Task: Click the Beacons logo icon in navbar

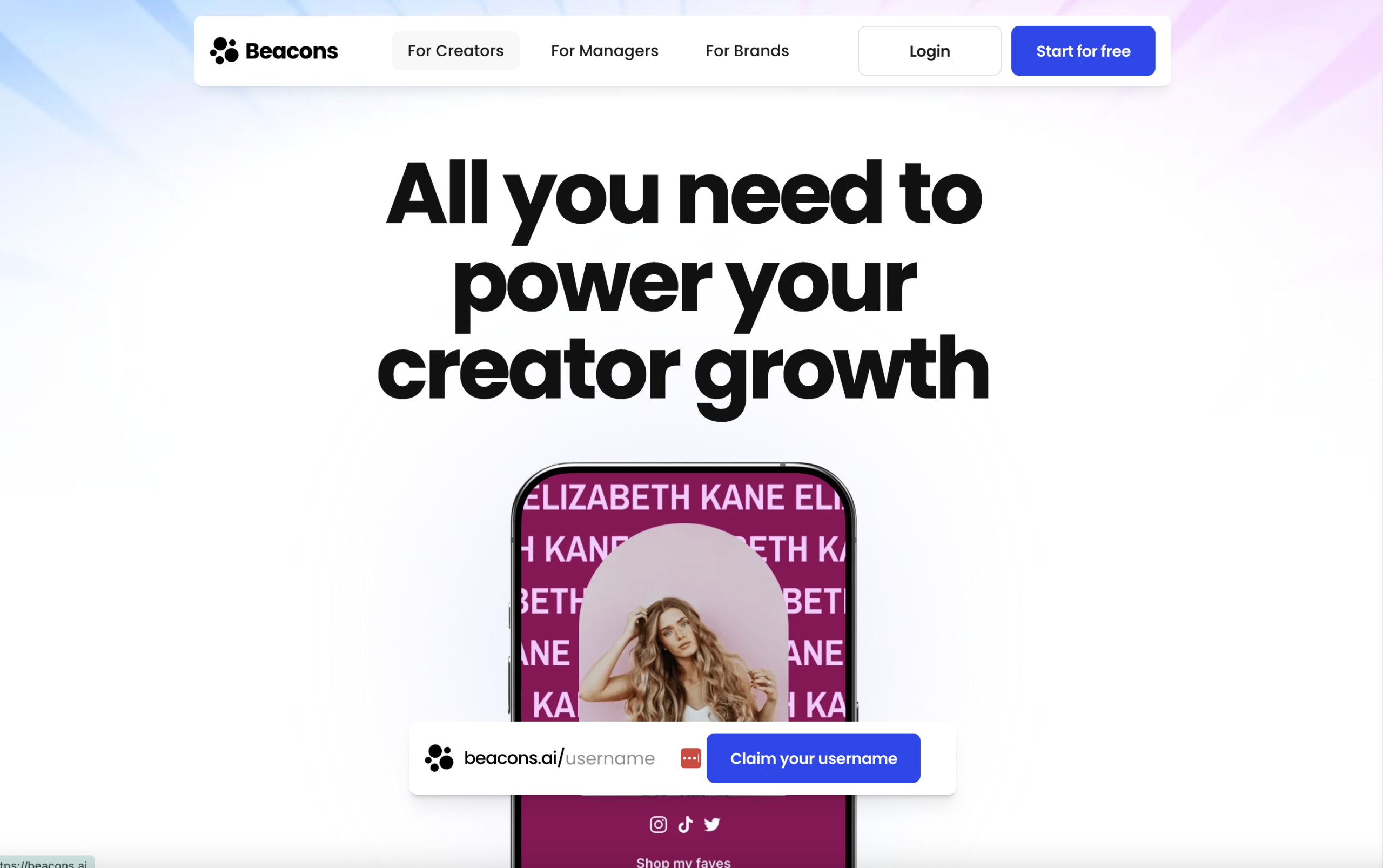Action: coord(224,51)
